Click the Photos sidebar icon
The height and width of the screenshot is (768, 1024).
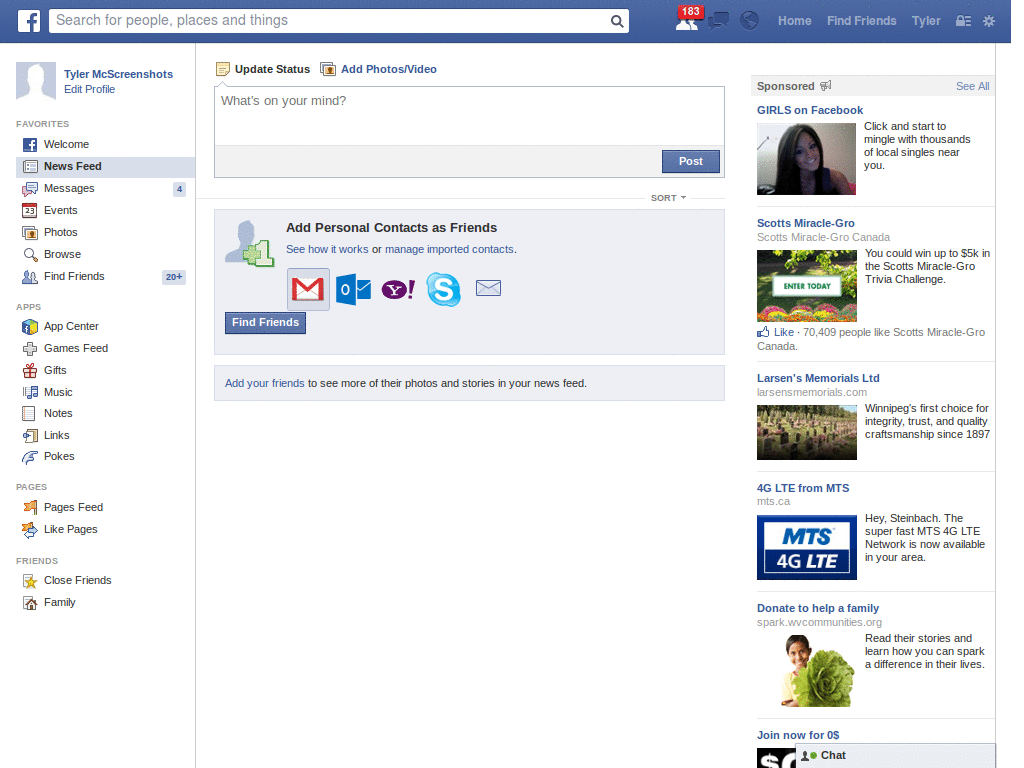point(30,232)
